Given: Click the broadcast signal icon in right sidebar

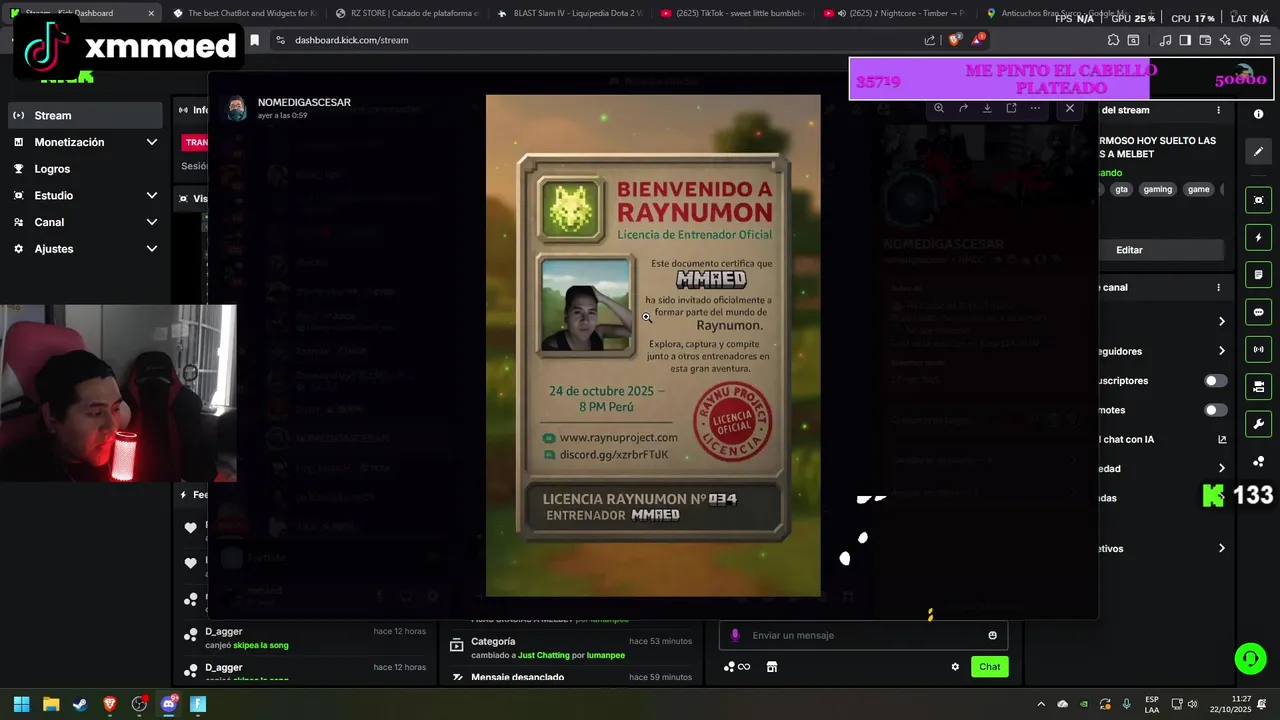Looking at the screenshot, I should point(1258,349).
